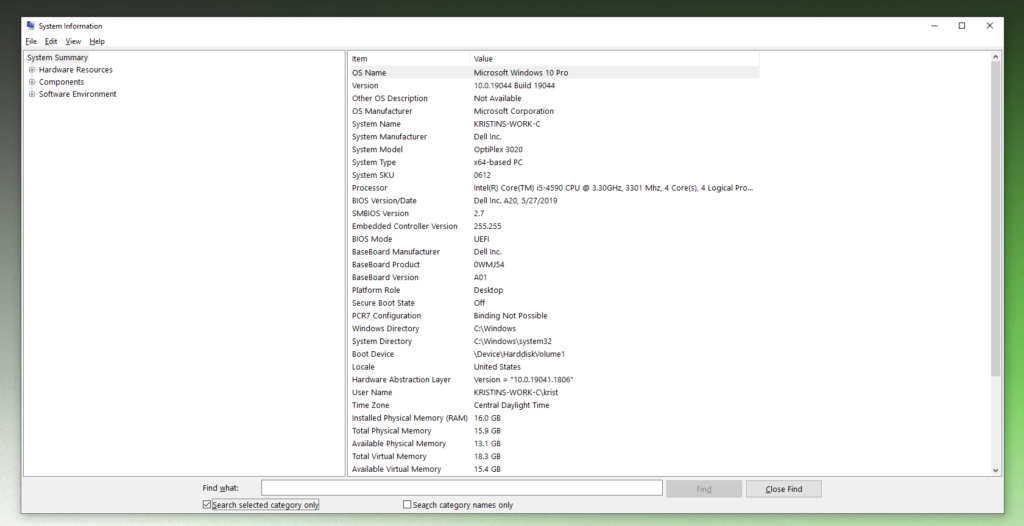Viewport: 1024px width, 526px height.
Task: Click value 'C:\Windows\system32'
Action: (x=513, y=341)
